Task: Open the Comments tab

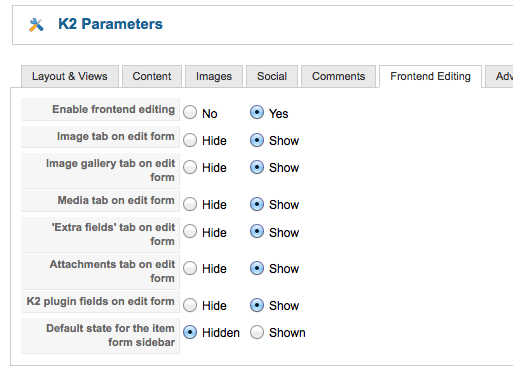Action: pos(338,76)
